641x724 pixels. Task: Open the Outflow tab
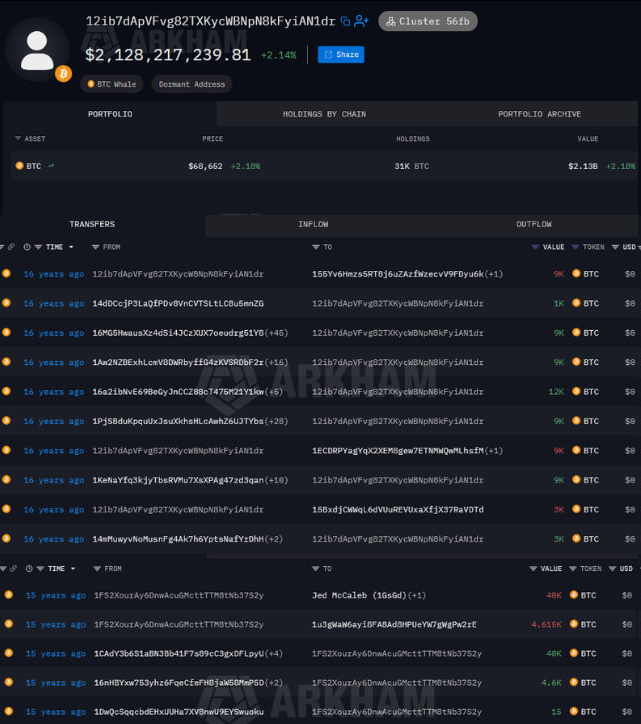pos(534,224)
